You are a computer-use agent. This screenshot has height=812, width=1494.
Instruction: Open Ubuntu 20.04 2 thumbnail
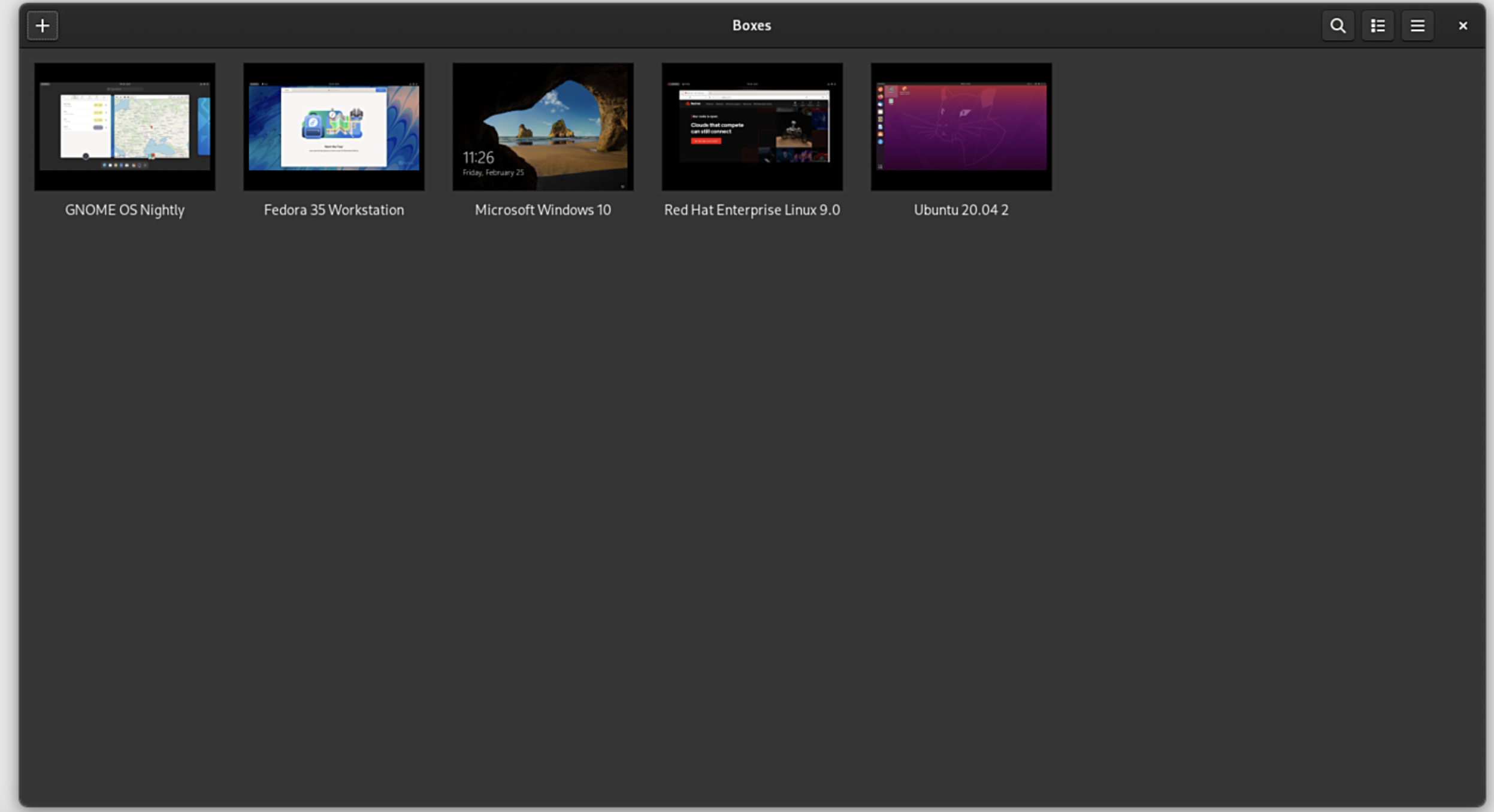pos(961,127)
